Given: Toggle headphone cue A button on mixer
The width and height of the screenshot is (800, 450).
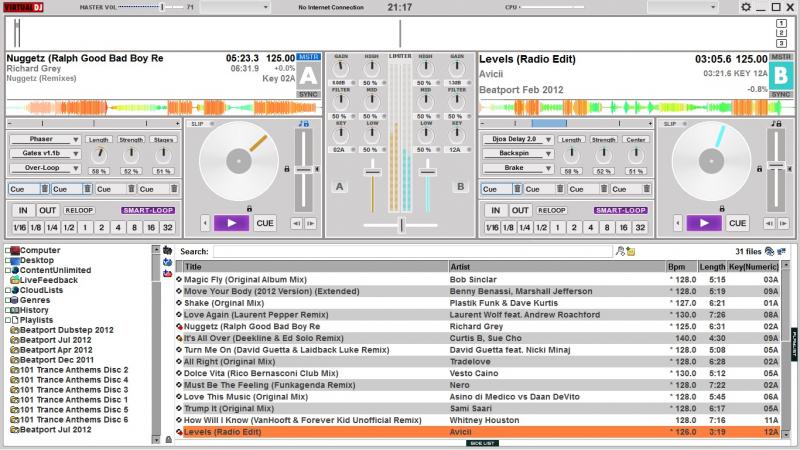Looking at the screenshot, I should tap(340, 187).
